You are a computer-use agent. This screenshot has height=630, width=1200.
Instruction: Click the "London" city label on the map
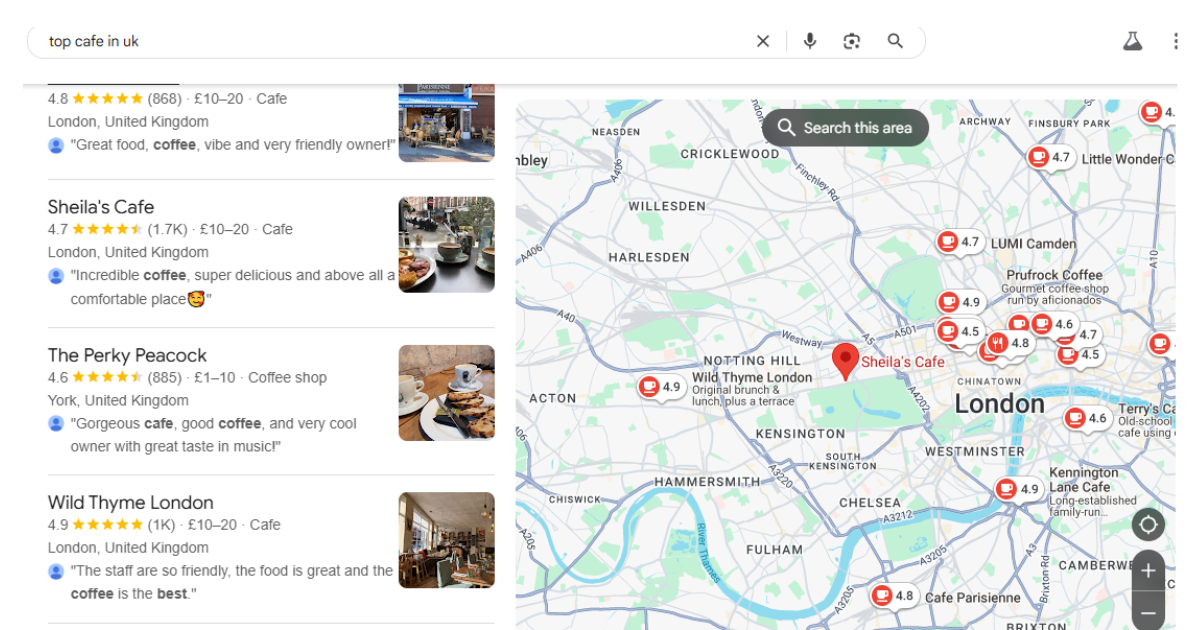999,404
